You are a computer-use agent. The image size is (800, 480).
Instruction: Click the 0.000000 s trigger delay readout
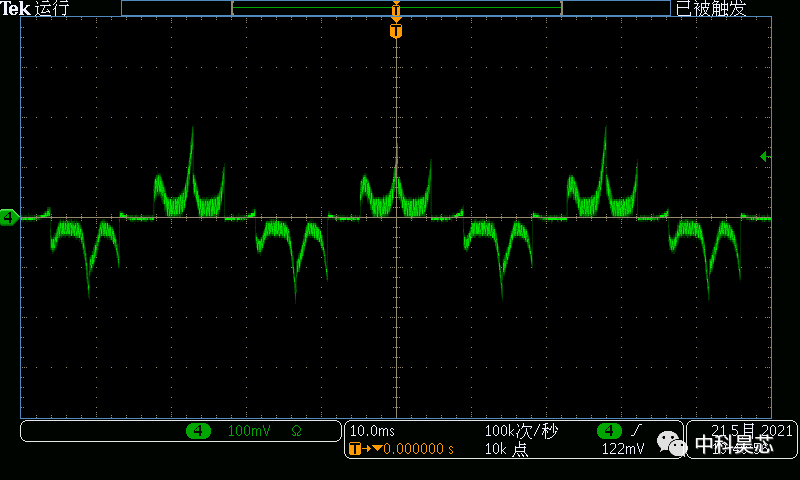tap(418, 449)
